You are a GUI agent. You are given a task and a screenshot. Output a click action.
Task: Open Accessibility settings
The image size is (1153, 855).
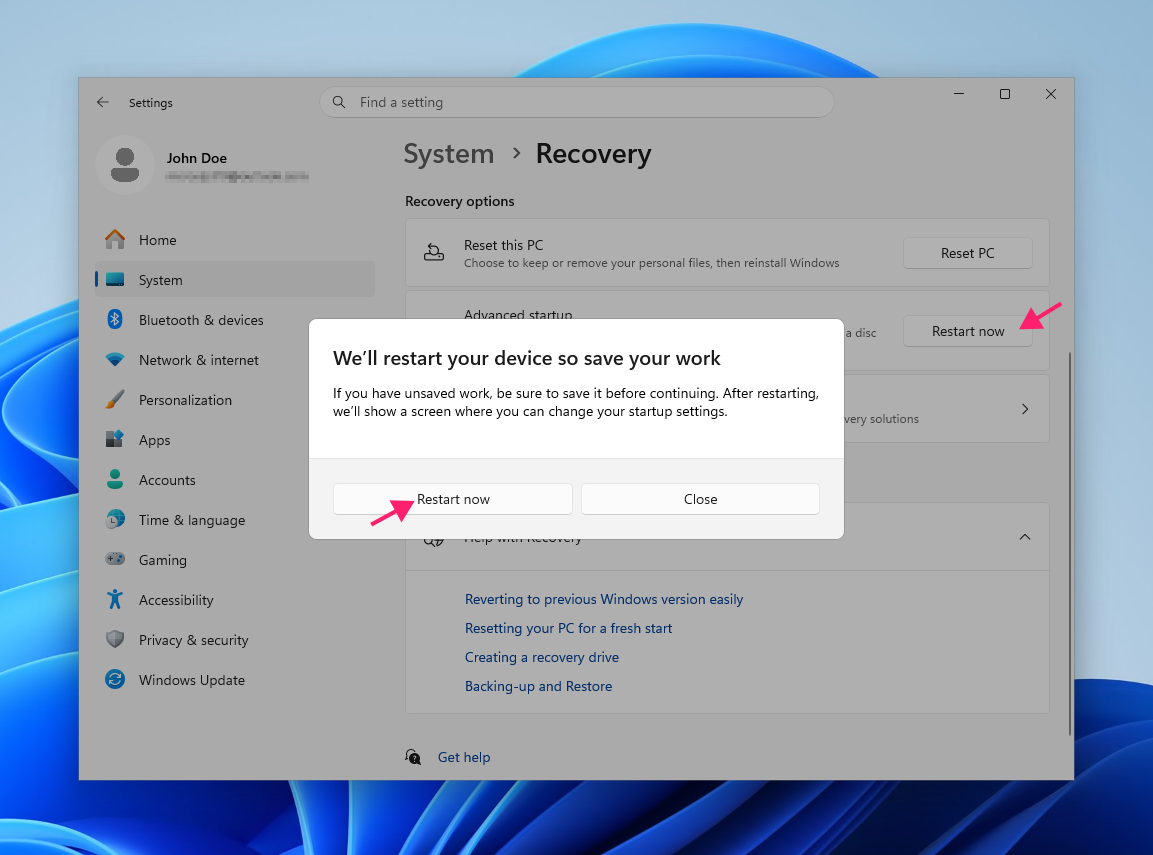click(235, 600)
